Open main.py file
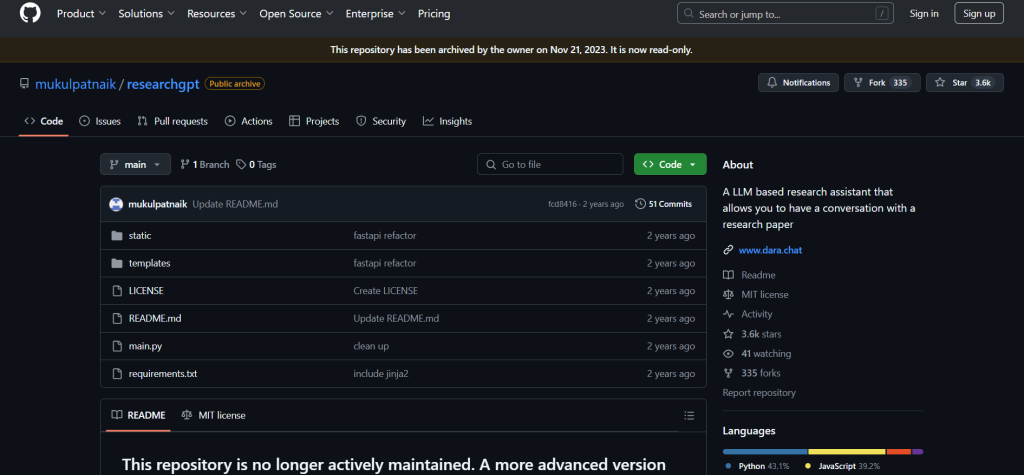The height and width of the screenshot is (475, 1024). 145,346
